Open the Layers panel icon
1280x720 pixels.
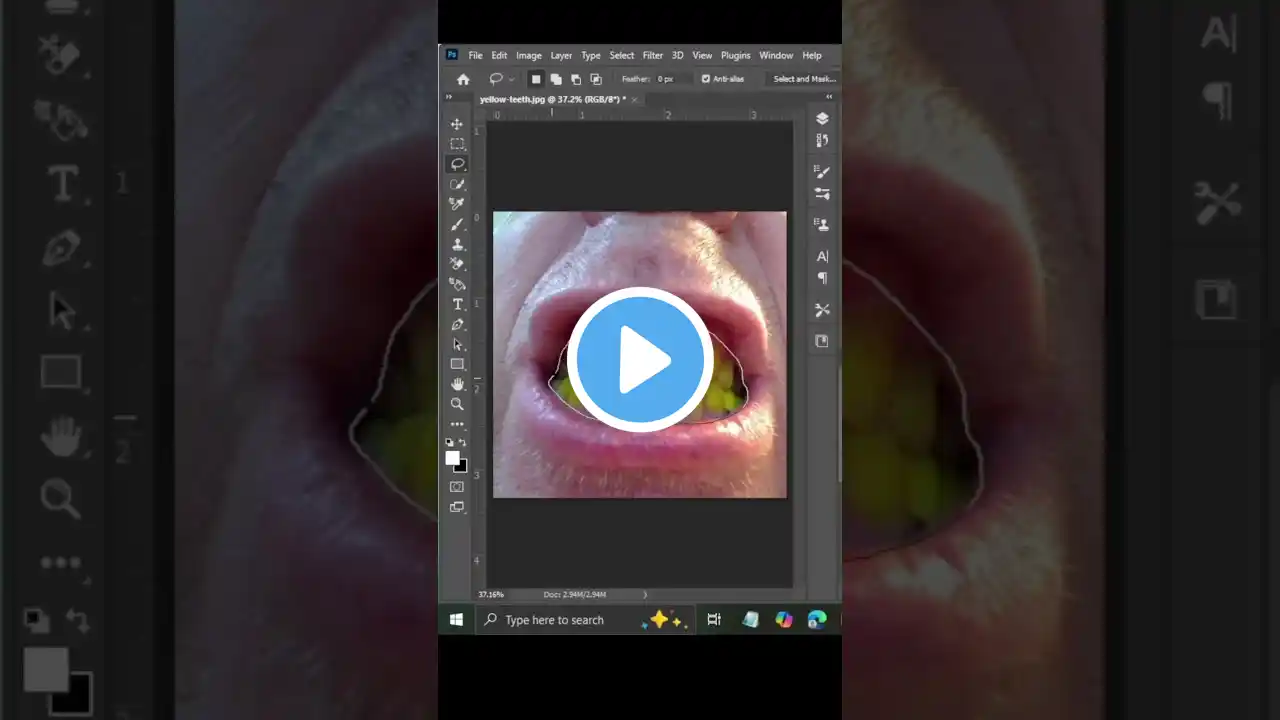tap(822, 118)
